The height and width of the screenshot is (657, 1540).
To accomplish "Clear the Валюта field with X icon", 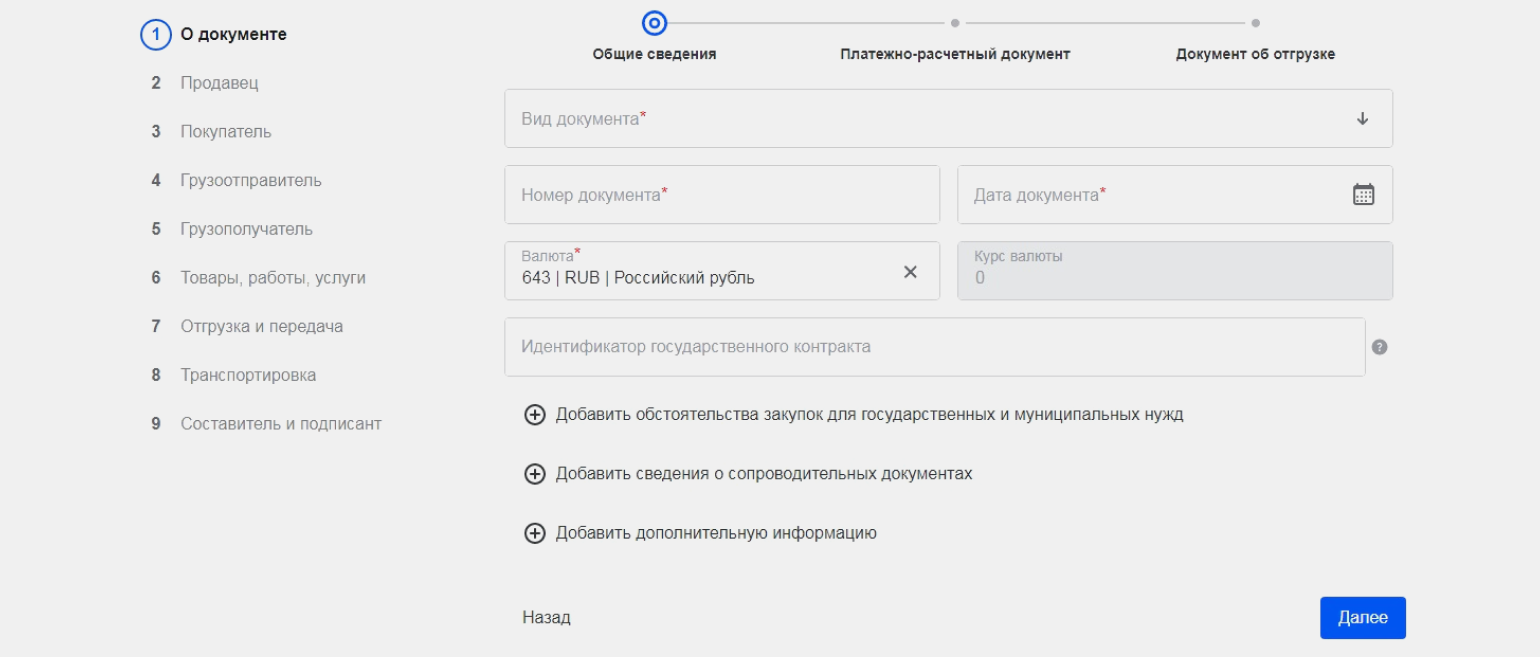I will point(910,272).
